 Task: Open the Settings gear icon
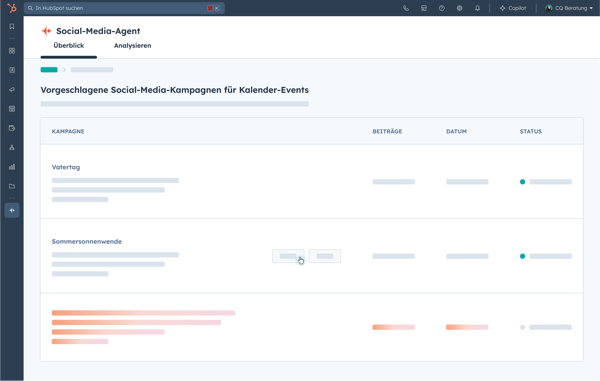coord(460,8)
